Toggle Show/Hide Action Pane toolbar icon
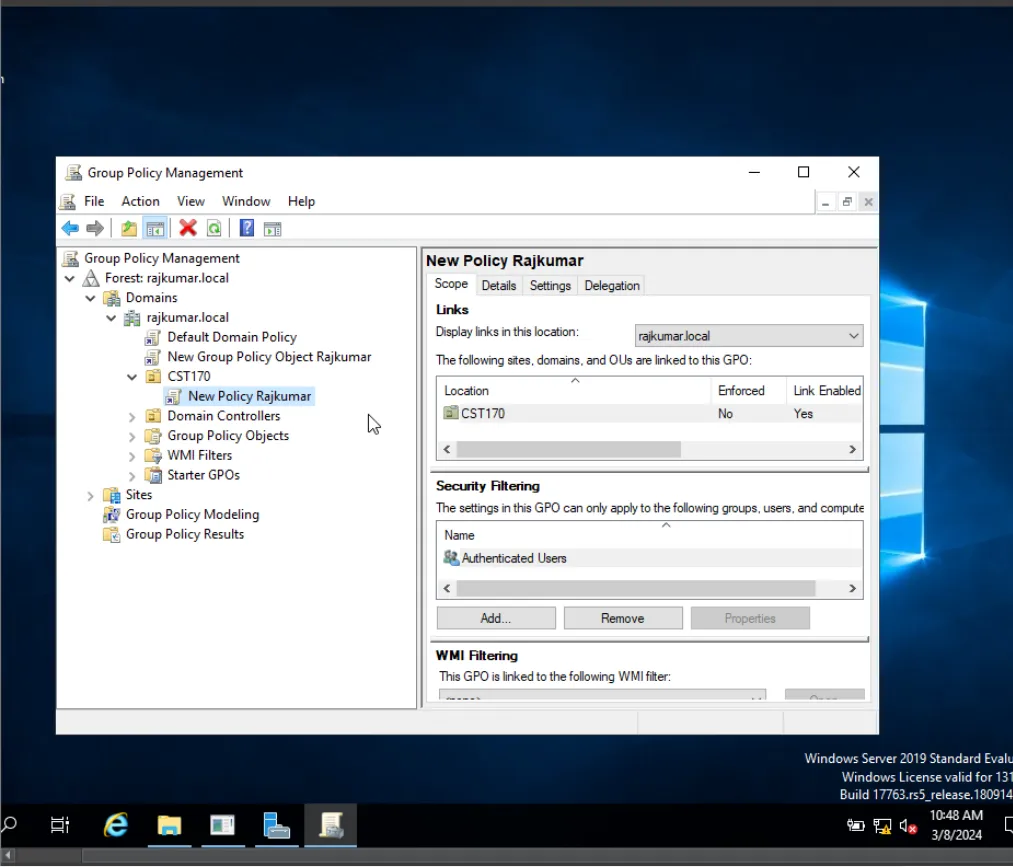The image size is (1013, 867). [x=273, y=229]
